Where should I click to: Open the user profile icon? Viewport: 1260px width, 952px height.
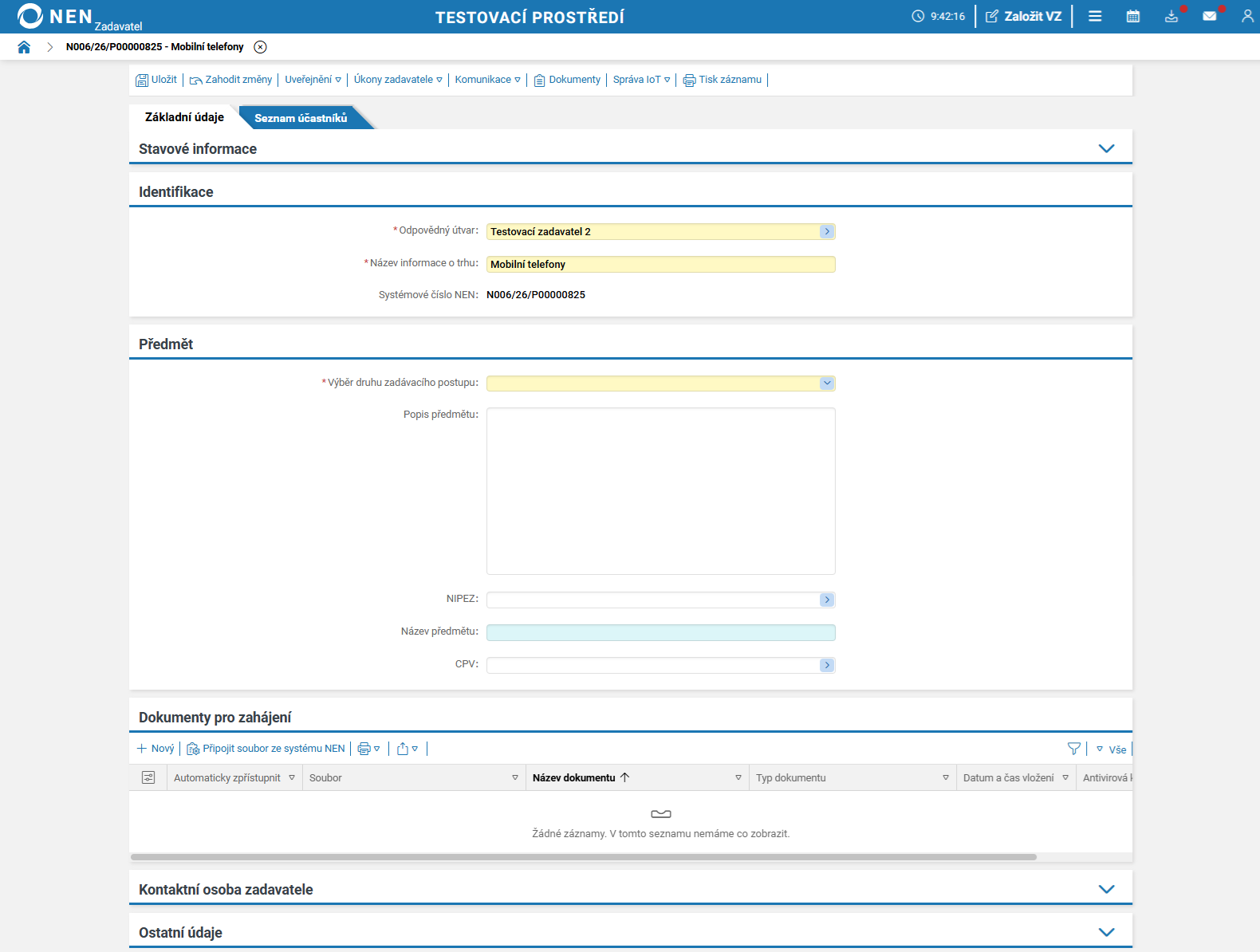(x=1247, y=16)
